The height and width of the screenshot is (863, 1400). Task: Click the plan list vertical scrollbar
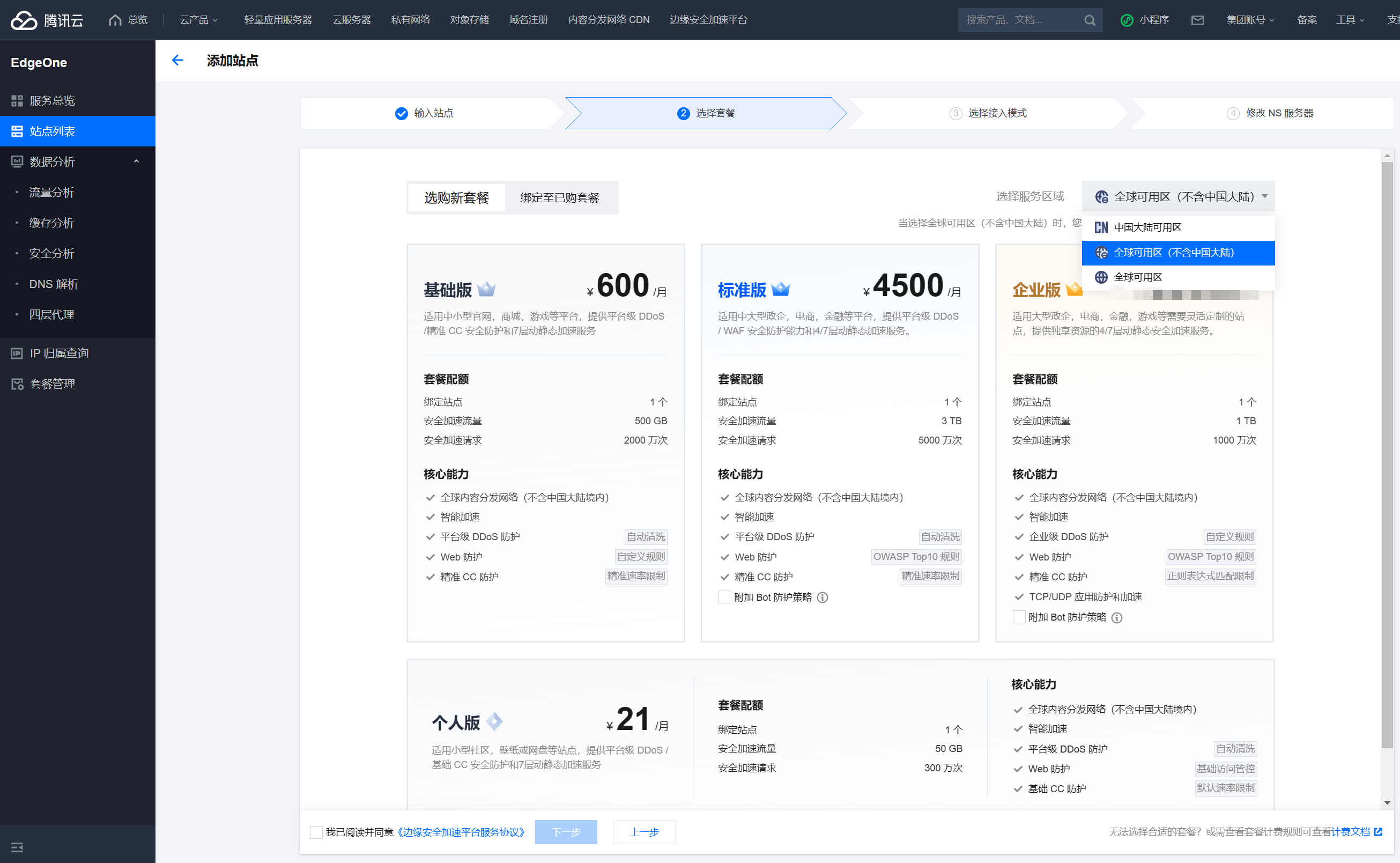[x=1387, y=456]
